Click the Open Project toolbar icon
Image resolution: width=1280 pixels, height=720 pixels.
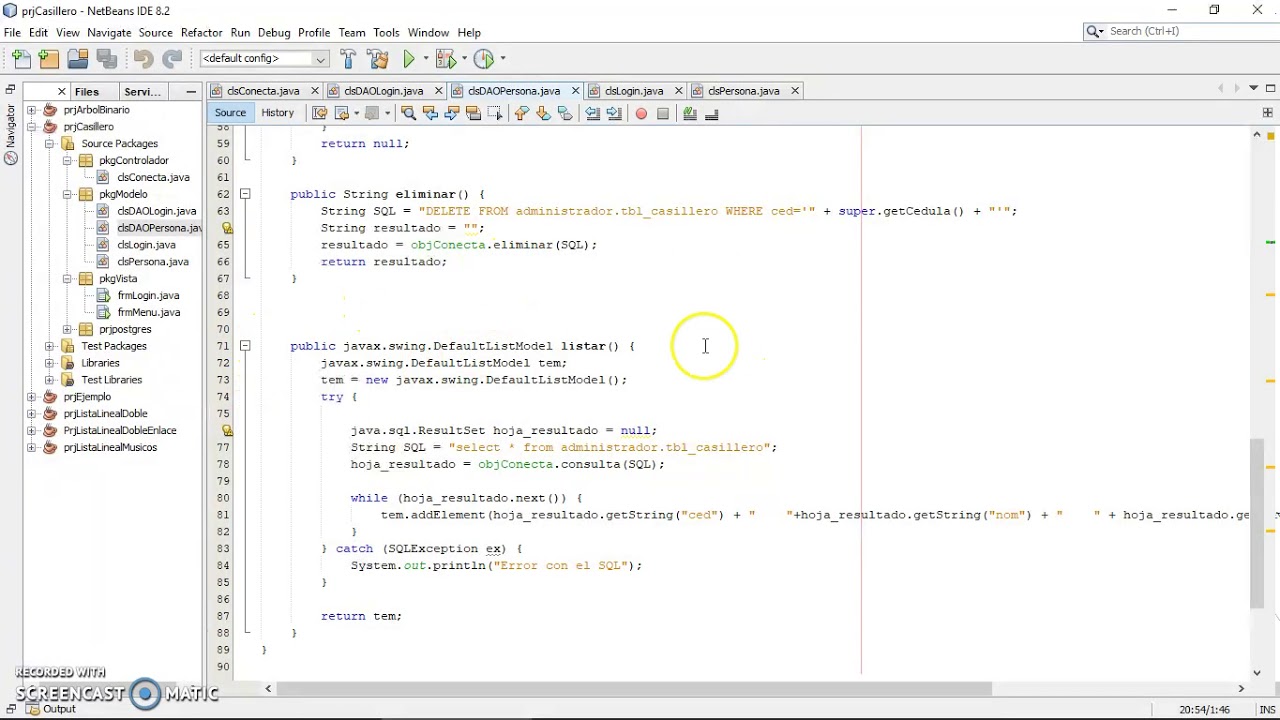(77, 59)
